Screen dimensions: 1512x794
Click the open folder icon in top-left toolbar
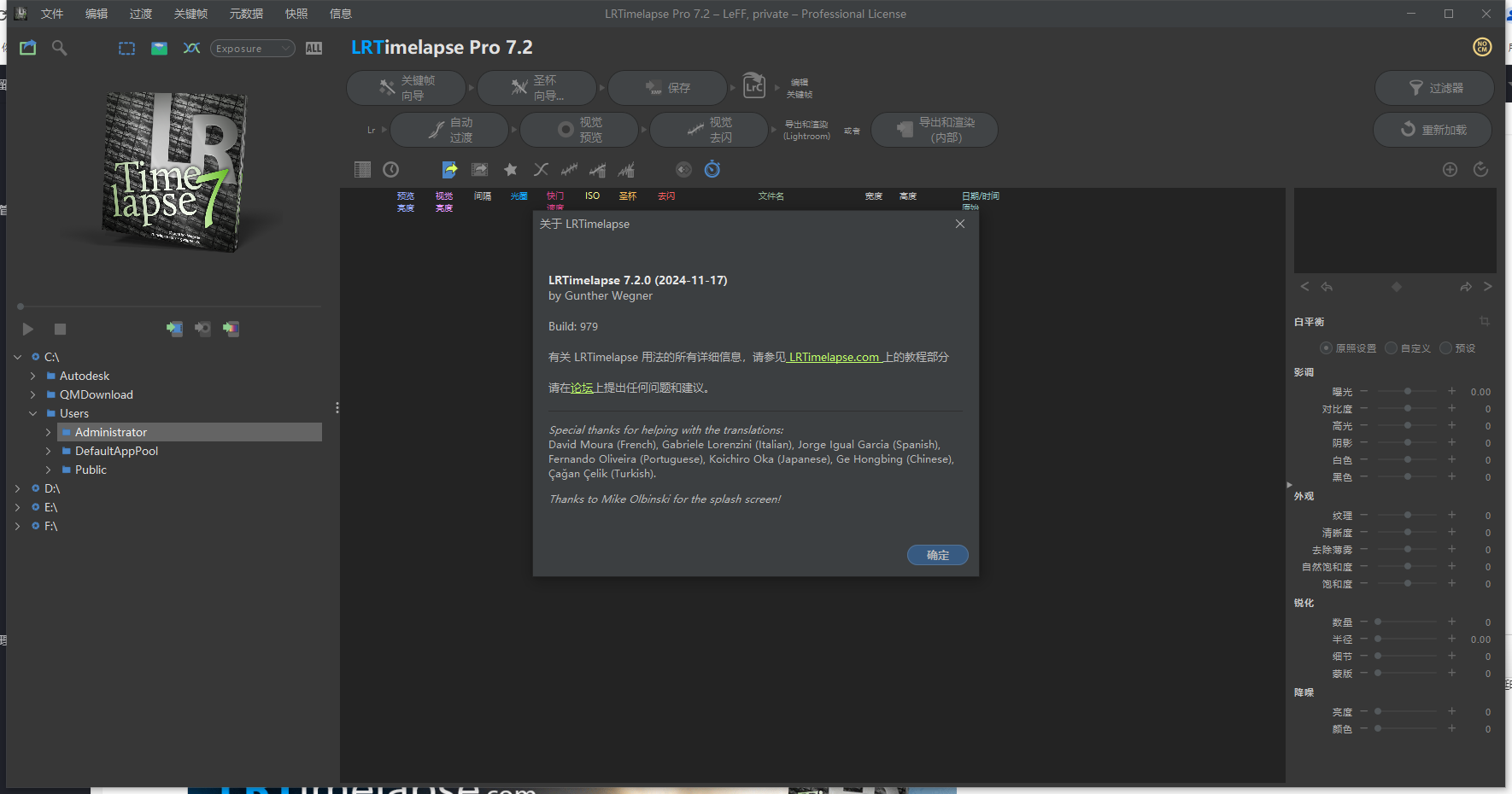coord(28,48)
